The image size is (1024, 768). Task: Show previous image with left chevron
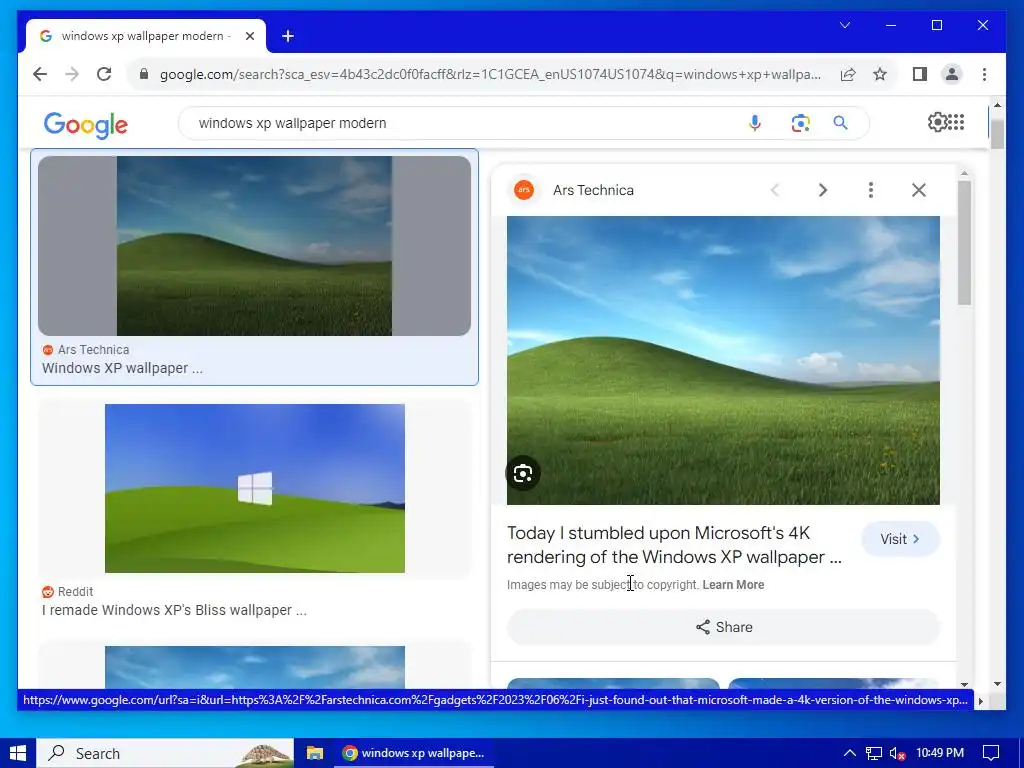pos(775,190)
